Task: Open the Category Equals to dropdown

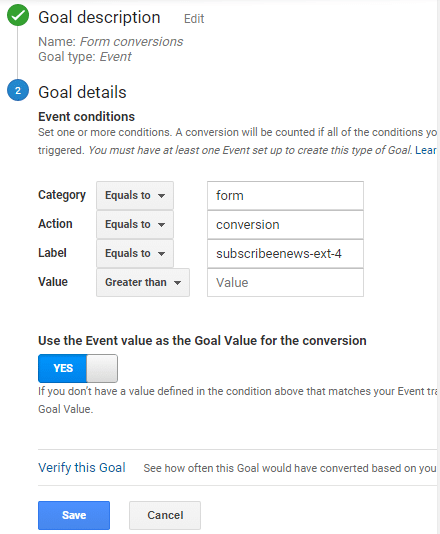Action: pos(135,195)
